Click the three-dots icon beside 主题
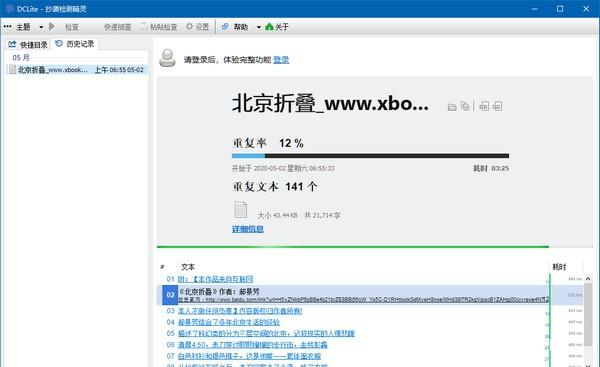 click(7, 26)
